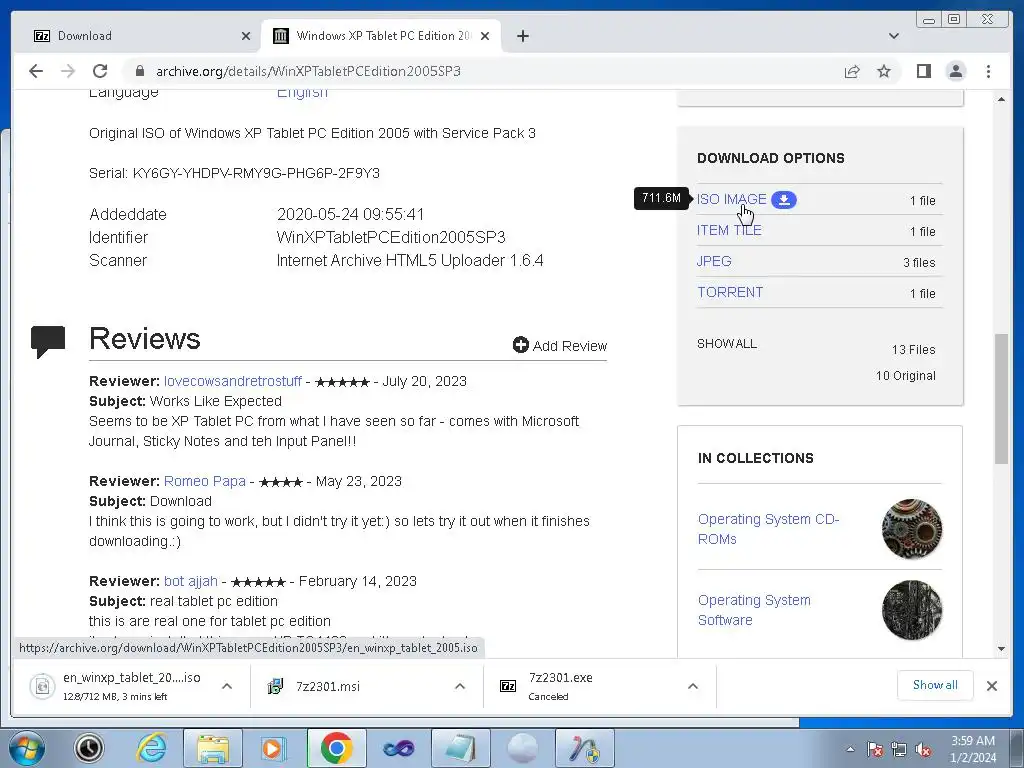View site information via the lock icon
1024x768 pixels.
pyautogui.click(x=140, y=71)
